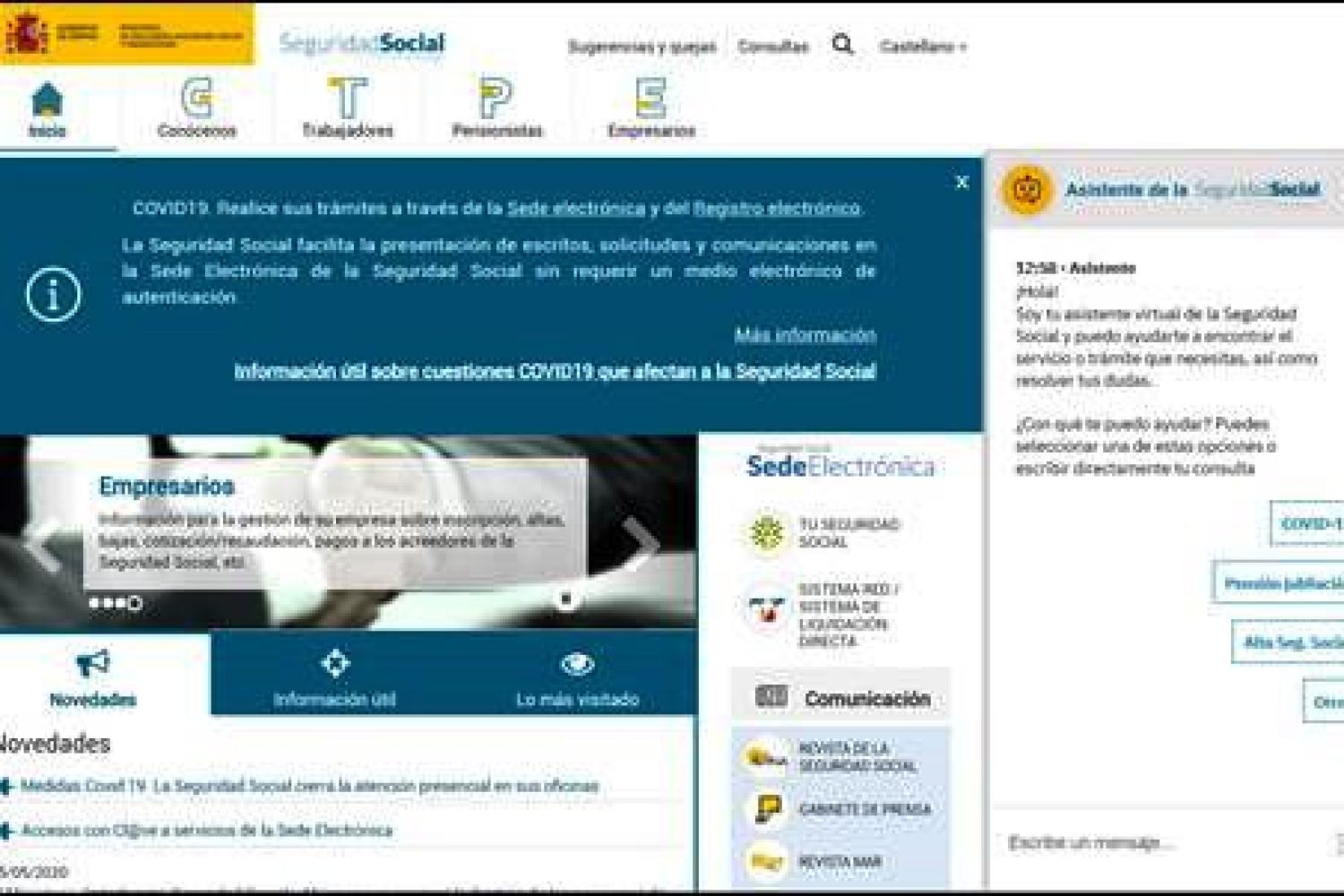Click the Spanish government logo

click(126, 34)
